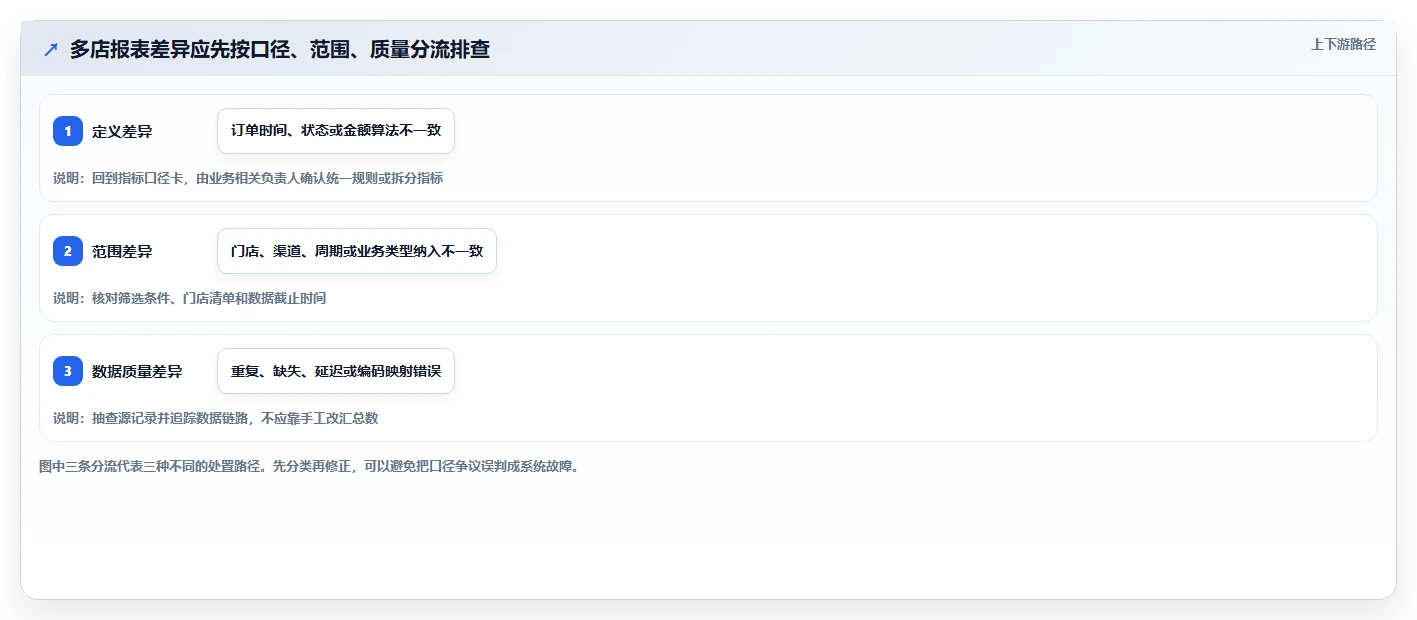Click the footer text 图中三条分流代表三种不同的处置路径
The height and width of the screenshot is (620, 1417).
(309, 466)
